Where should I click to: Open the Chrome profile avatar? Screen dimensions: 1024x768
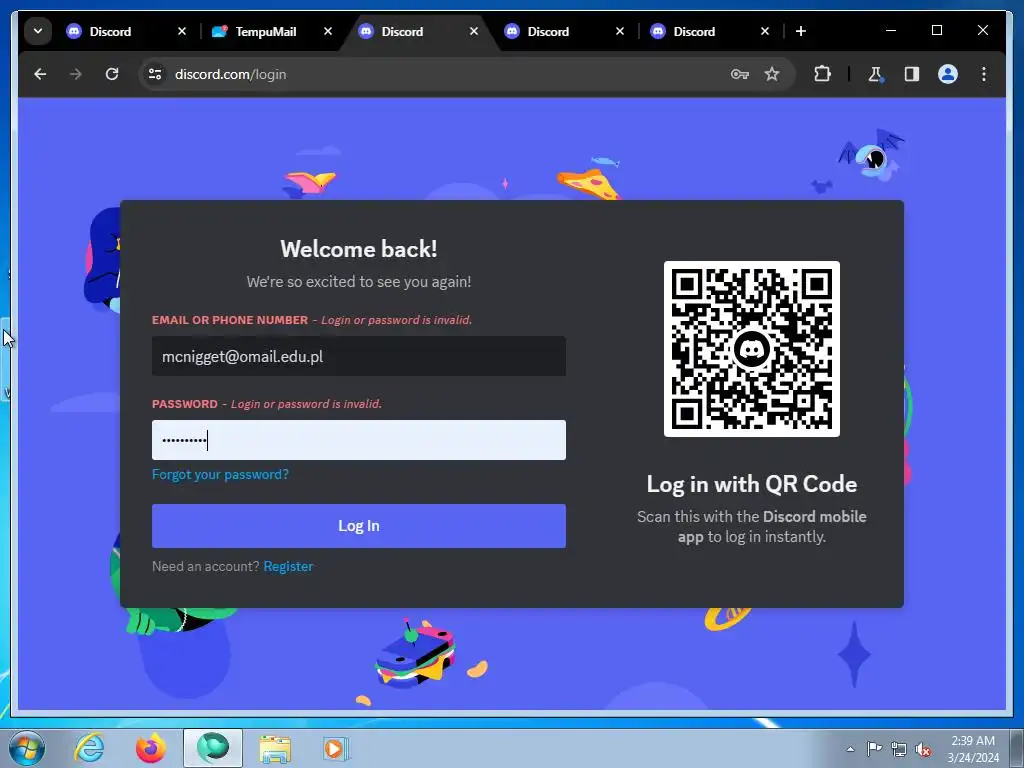pyautogui.click(x=948, y=74)
